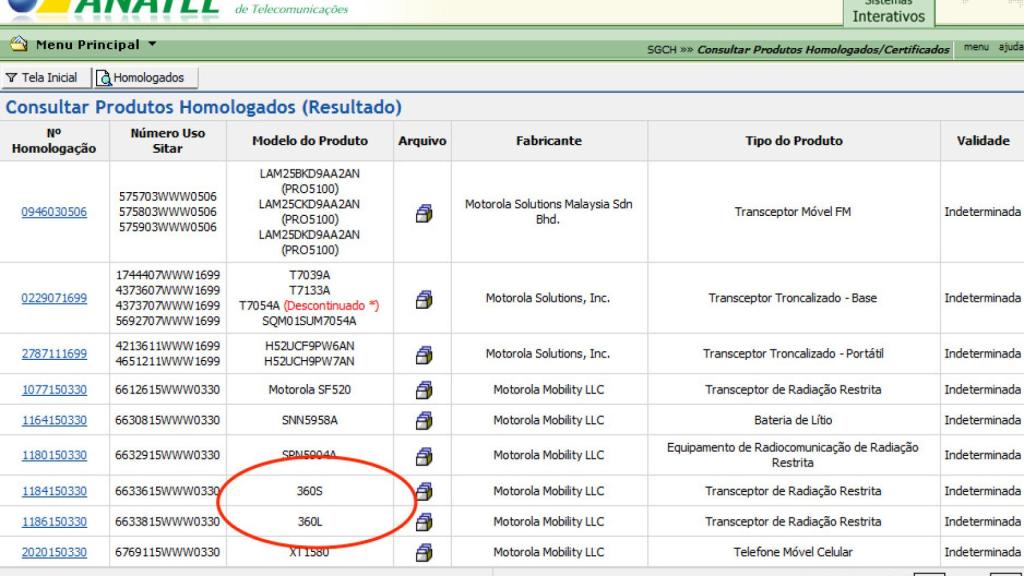Open file icon for Motorola SF520
Viewport: 1024px width, 576px height.
[x=423, y=390]
